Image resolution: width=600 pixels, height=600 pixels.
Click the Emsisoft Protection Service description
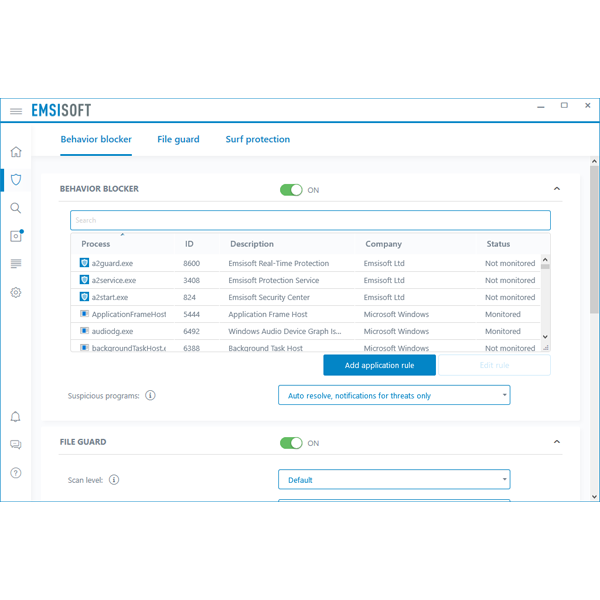pos(274,280)
